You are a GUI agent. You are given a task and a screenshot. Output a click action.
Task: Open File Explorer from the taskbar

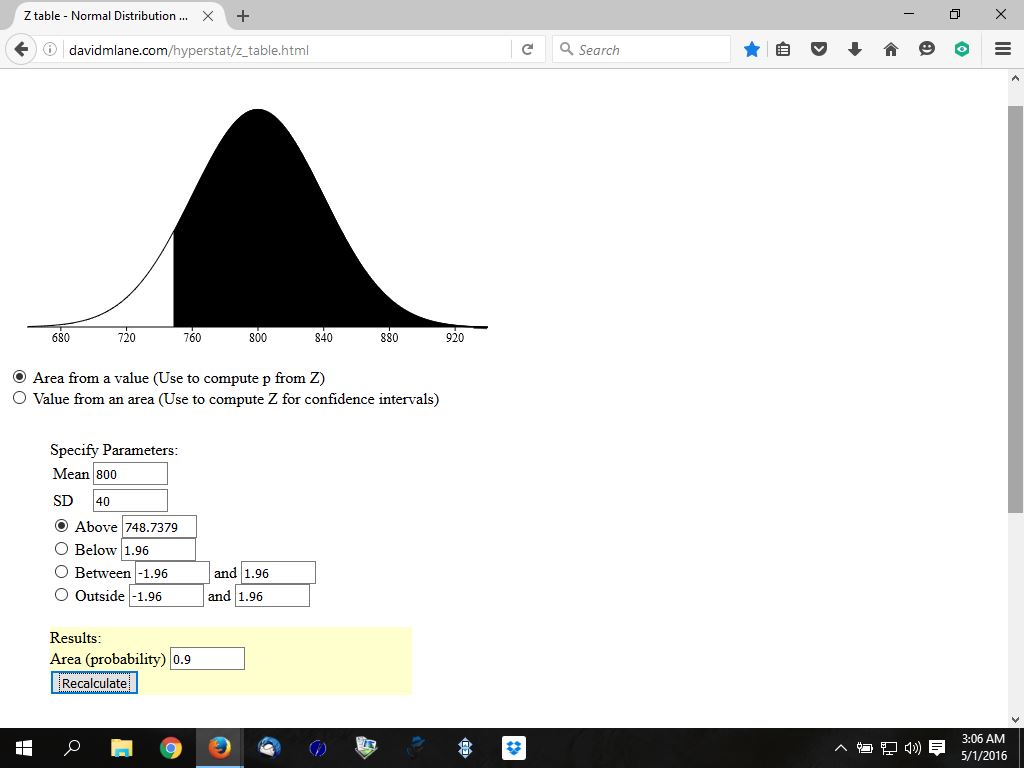[x=121, y=748]
